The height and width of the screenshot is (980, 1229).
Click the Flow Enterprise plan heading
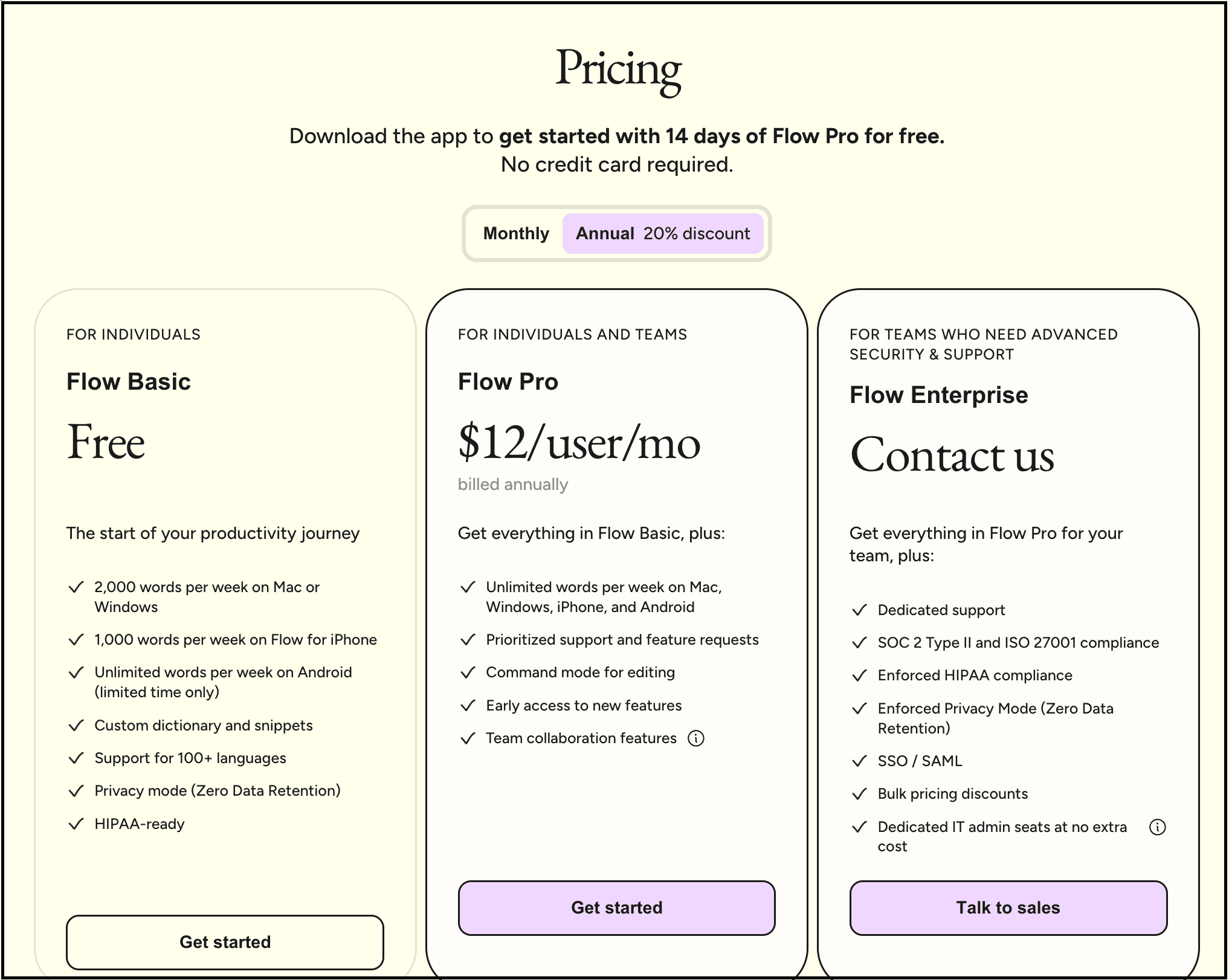[x=938, y=395]
